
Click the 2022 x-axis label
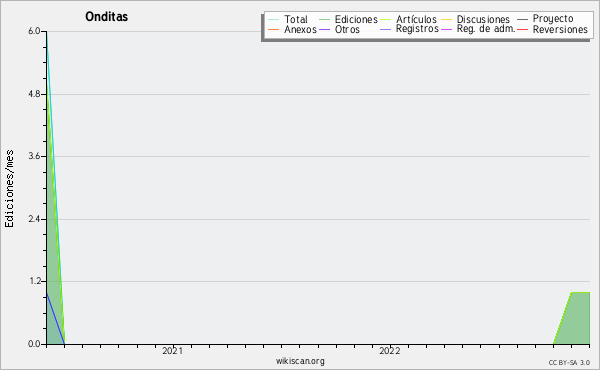390,351
